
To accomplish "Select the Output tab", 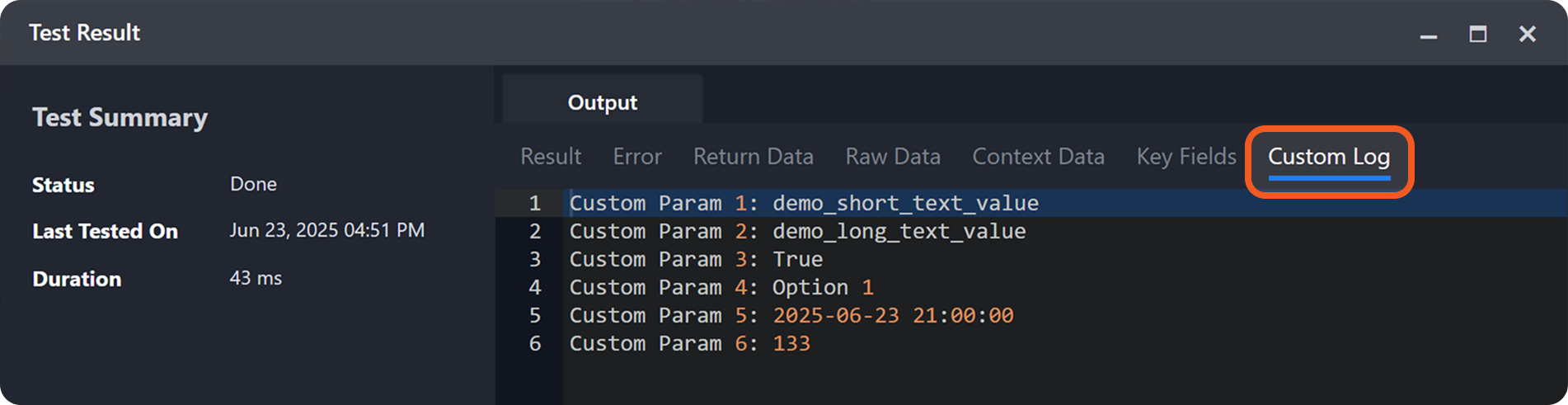I will [602, 102].
